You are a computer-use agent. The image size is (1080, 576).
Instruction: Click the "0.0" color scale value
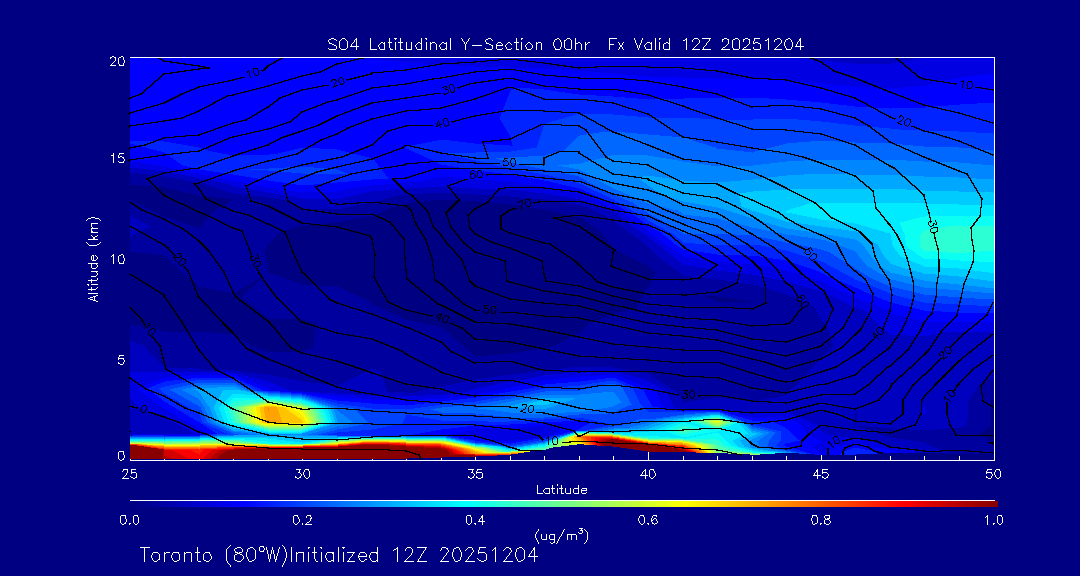point(129,520)
